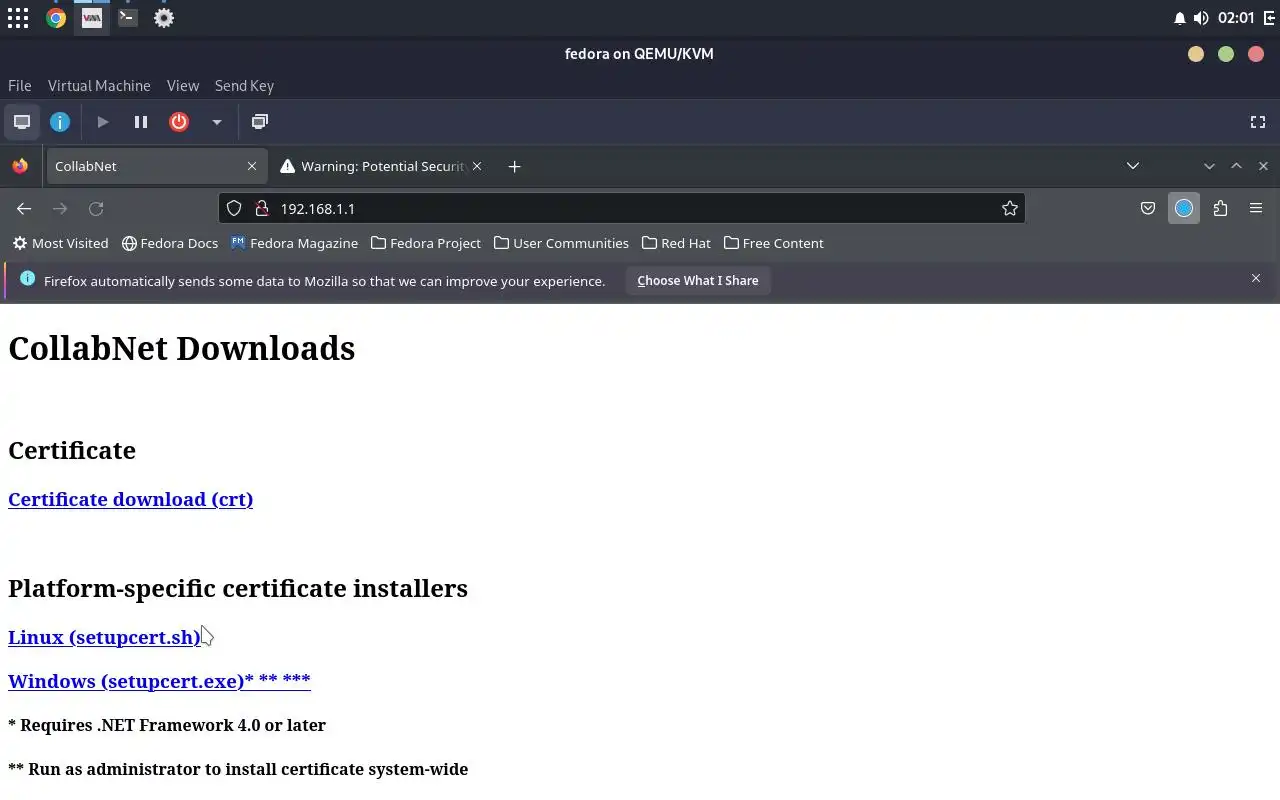Click the Requires .NET Framework 4.0 note
This screenshot has height=800, width=1280.
click(x=167, y=725)
